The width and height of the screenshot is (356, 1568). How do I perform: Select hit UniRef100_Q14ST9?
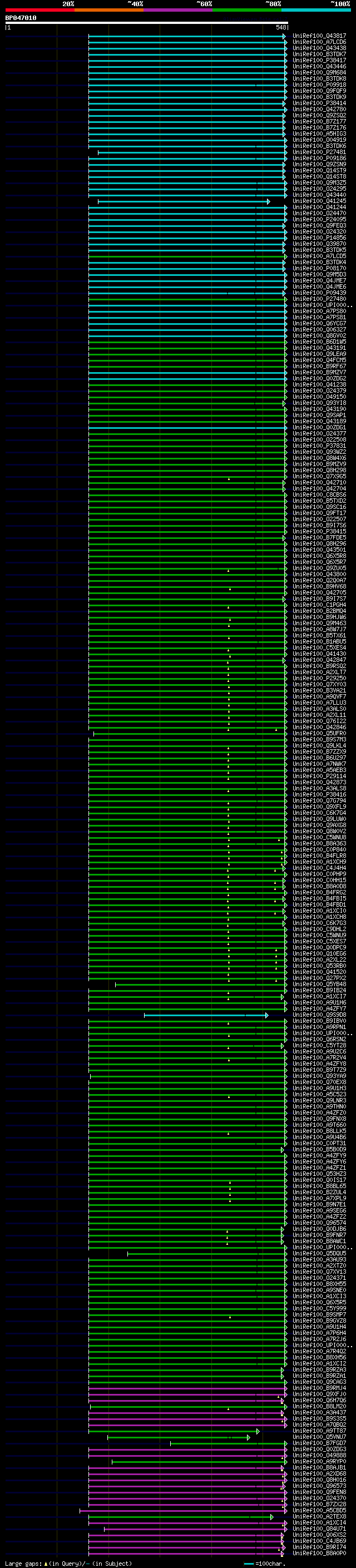[x=319, y=170]
